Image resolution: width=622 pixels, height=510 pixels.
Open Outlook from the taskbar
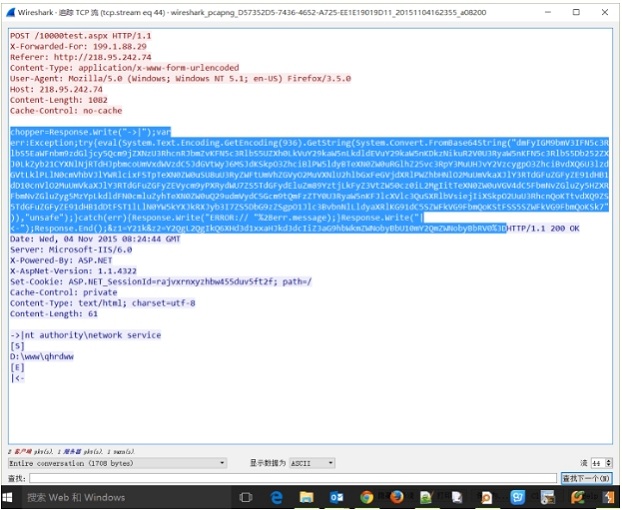(x=337, y=497)
